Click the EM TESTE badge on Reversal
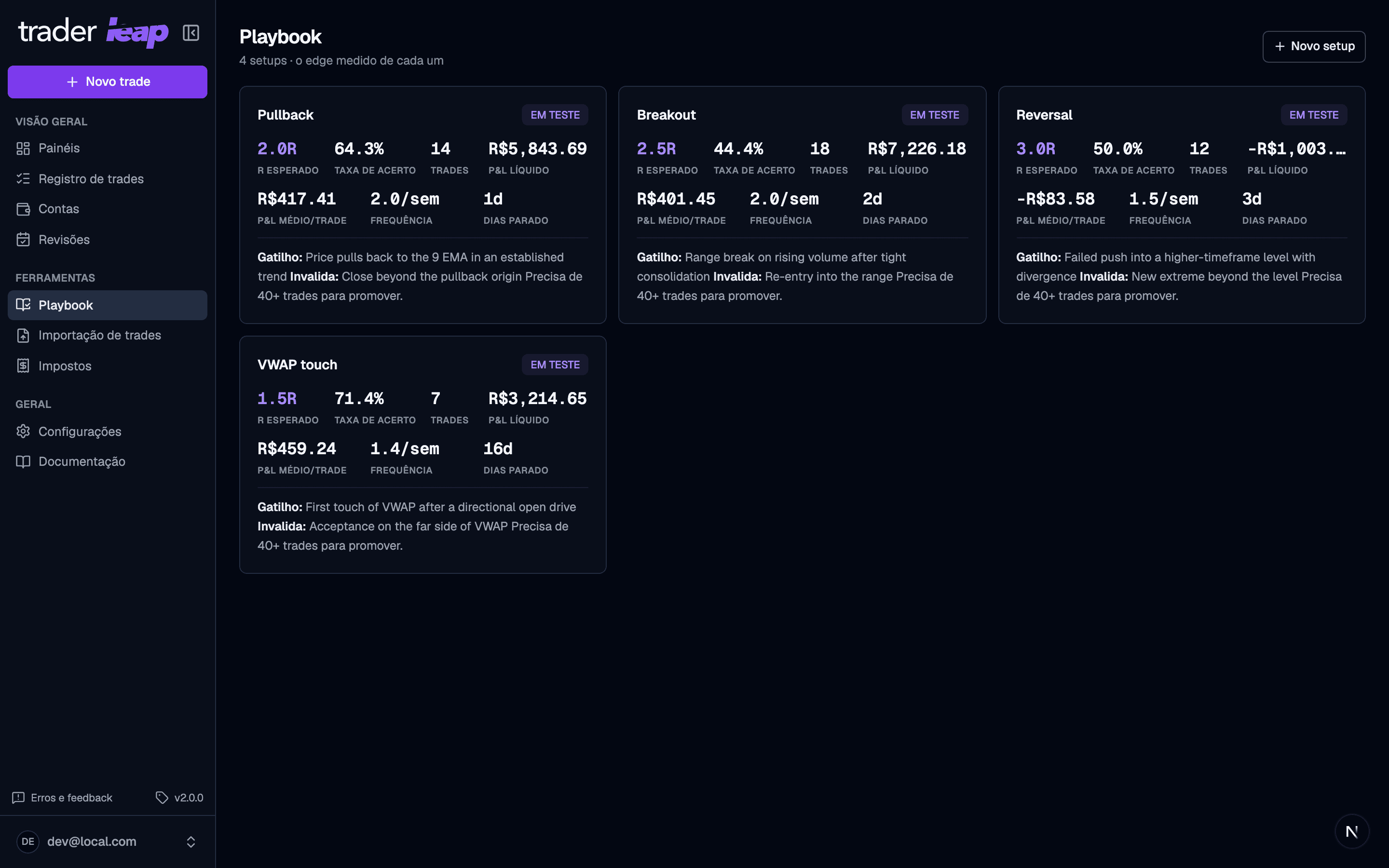Screen dimensions: 1389x868 click(x=1313, y=115)
